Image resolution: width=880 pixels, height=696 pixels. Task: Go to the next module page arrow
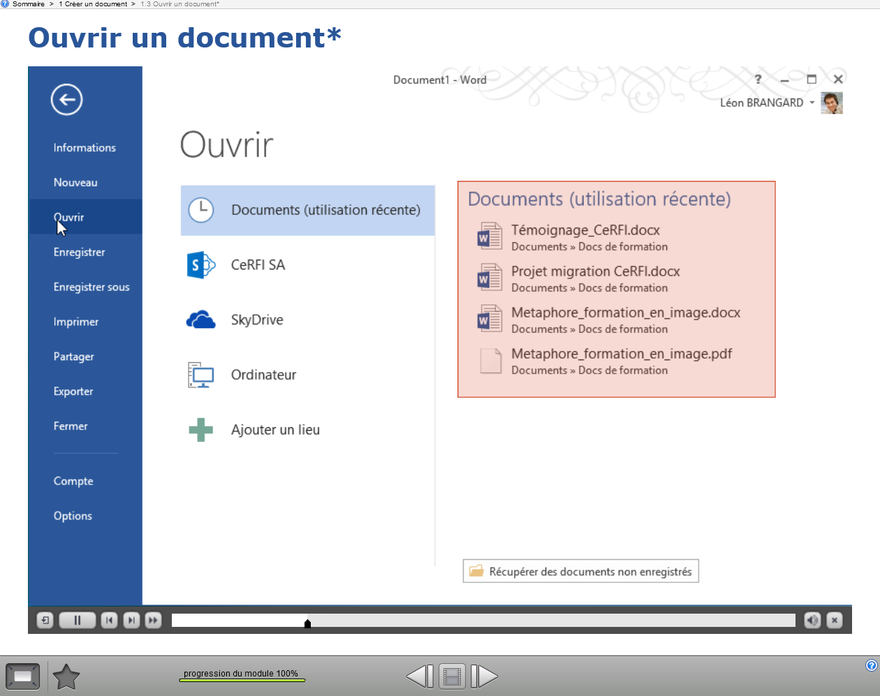[484, 677]
